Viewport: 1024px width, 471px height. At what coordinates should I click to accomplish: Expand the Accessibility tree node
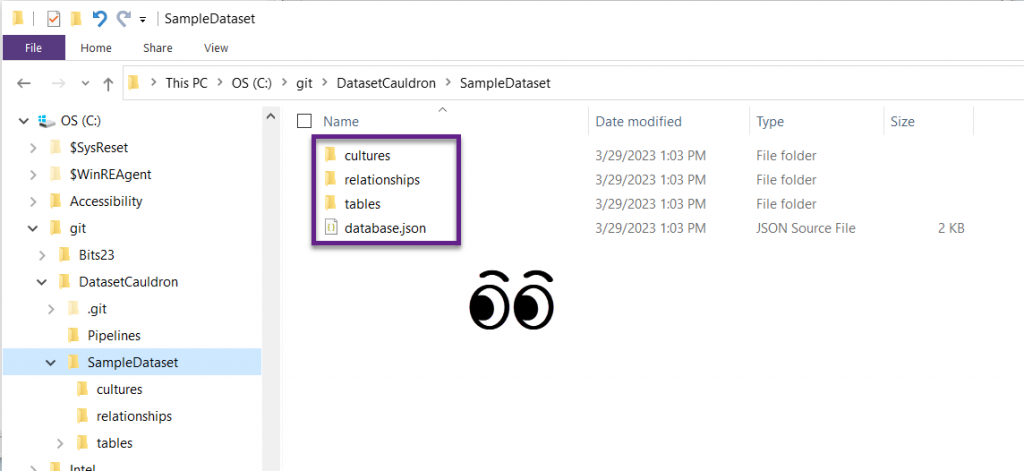[x=33, y=201]
